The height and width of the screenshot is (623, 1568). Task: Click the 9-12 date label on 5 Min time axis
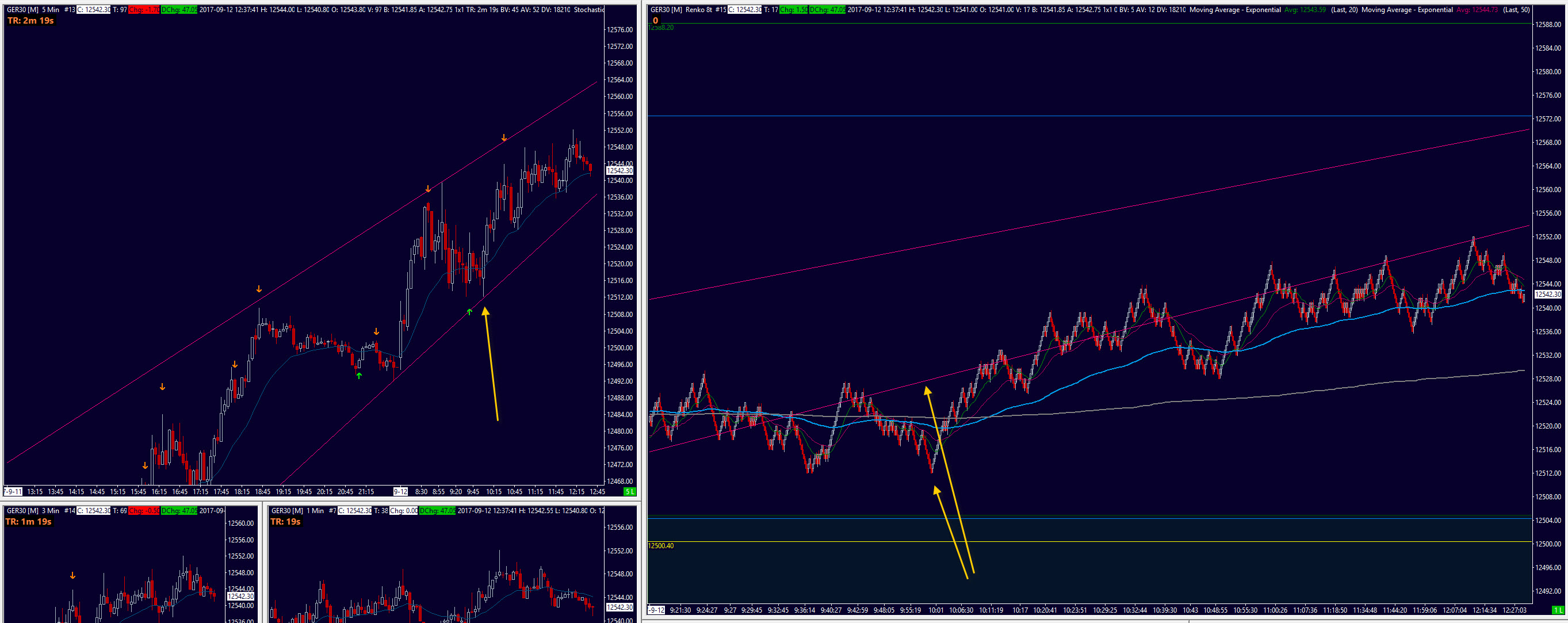click(400, 491)
